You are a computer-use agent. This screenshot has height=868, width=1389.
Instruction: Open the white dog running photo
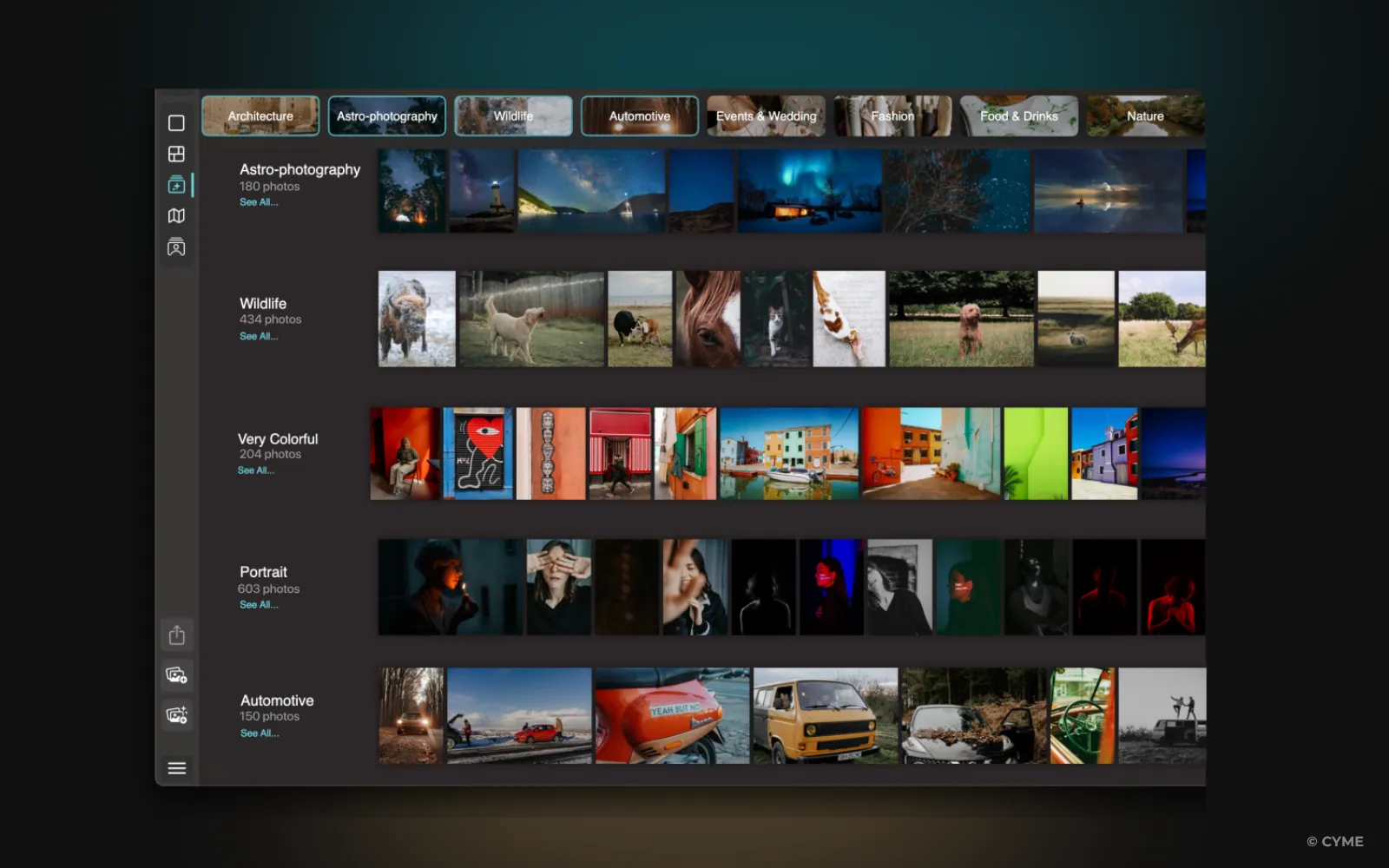tap(531, 319)
